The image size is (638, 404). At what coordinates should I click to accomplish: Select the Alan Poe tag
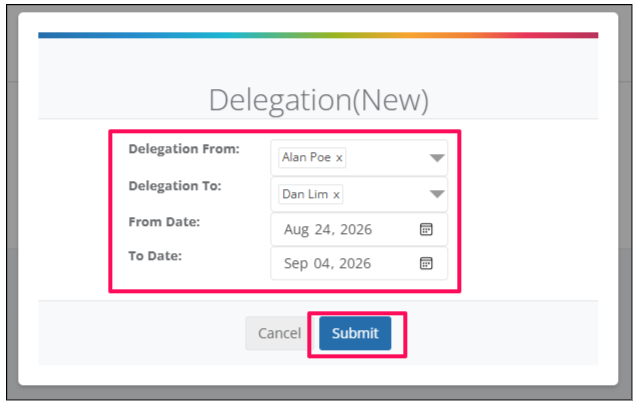pos(312,157)
